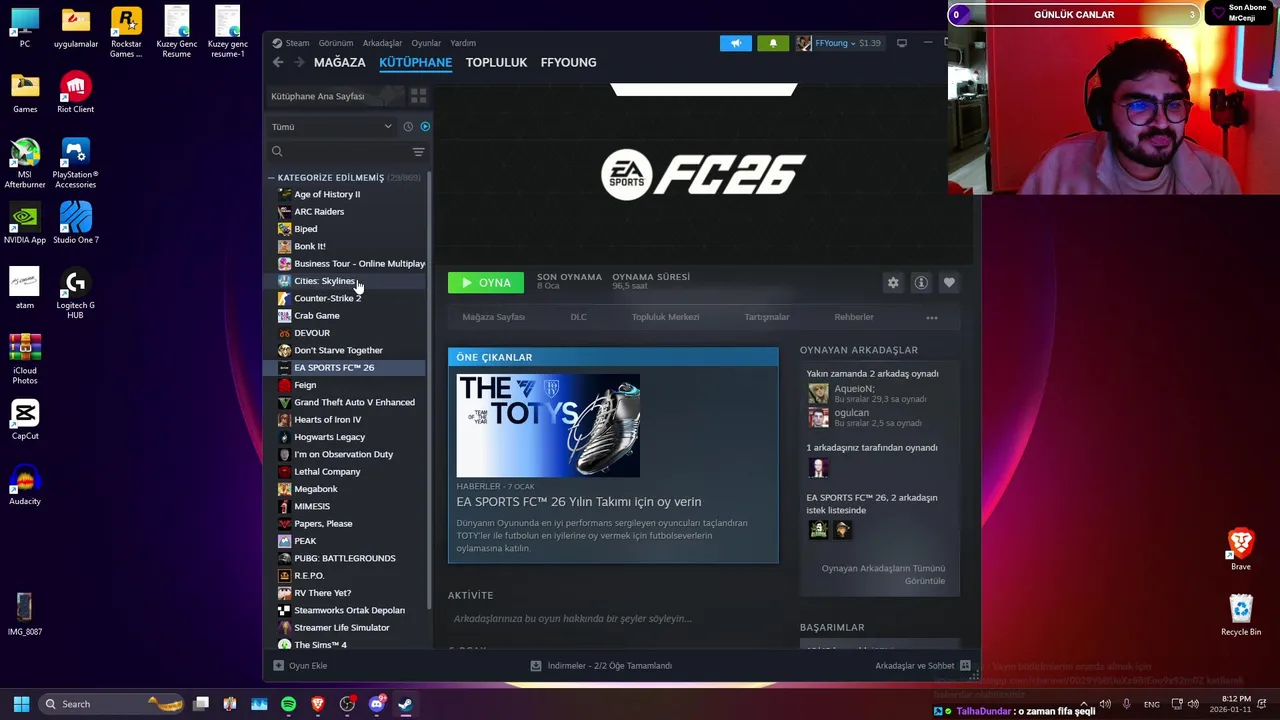Open the MSI Afterburner desktop icon
Screen dimensions: 1280x720
[25, 163]
